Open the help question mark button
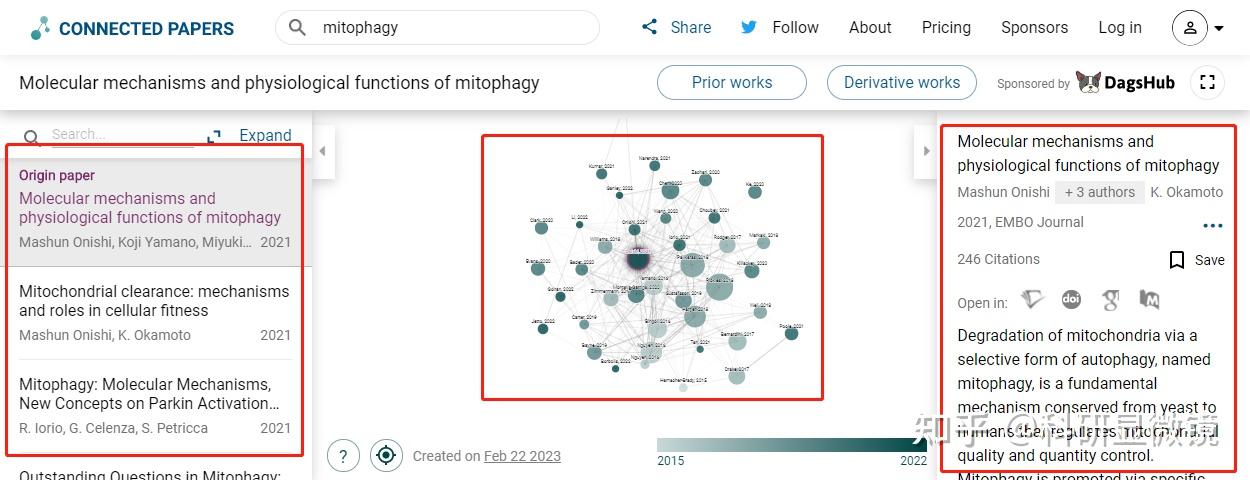This screenshot has height=480, width=1250. pyautogui.click(x=343, y=456)
